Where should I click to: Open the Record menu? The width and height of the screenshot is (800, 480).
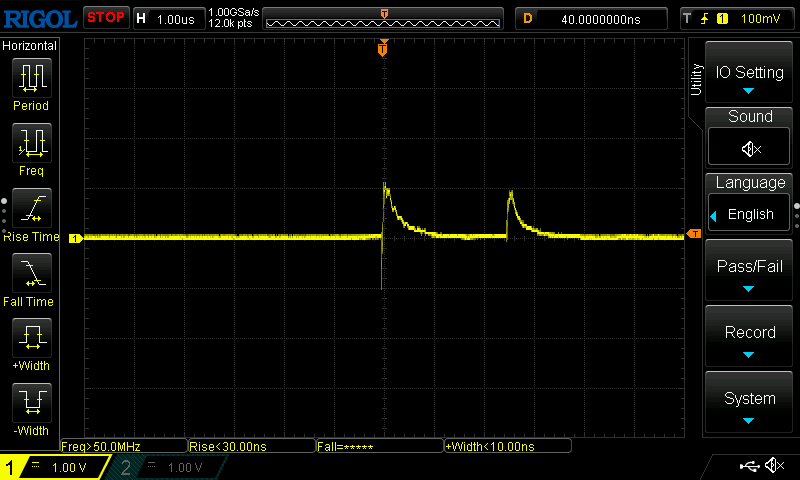point(750,338)
